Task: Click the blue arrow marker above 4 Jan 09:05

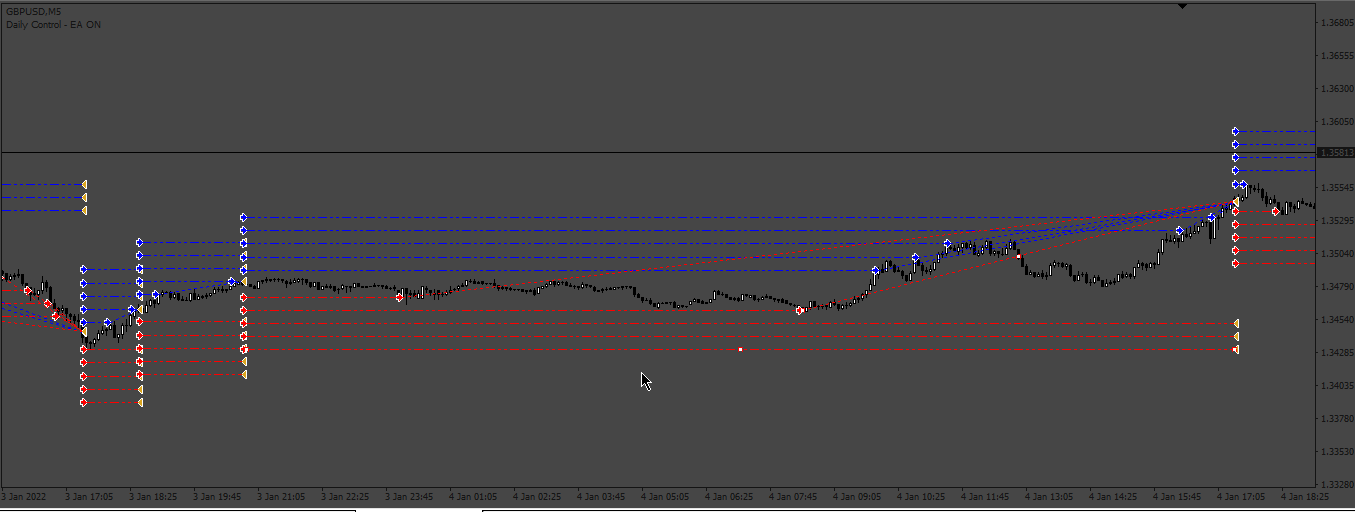Action: point(875,270)
